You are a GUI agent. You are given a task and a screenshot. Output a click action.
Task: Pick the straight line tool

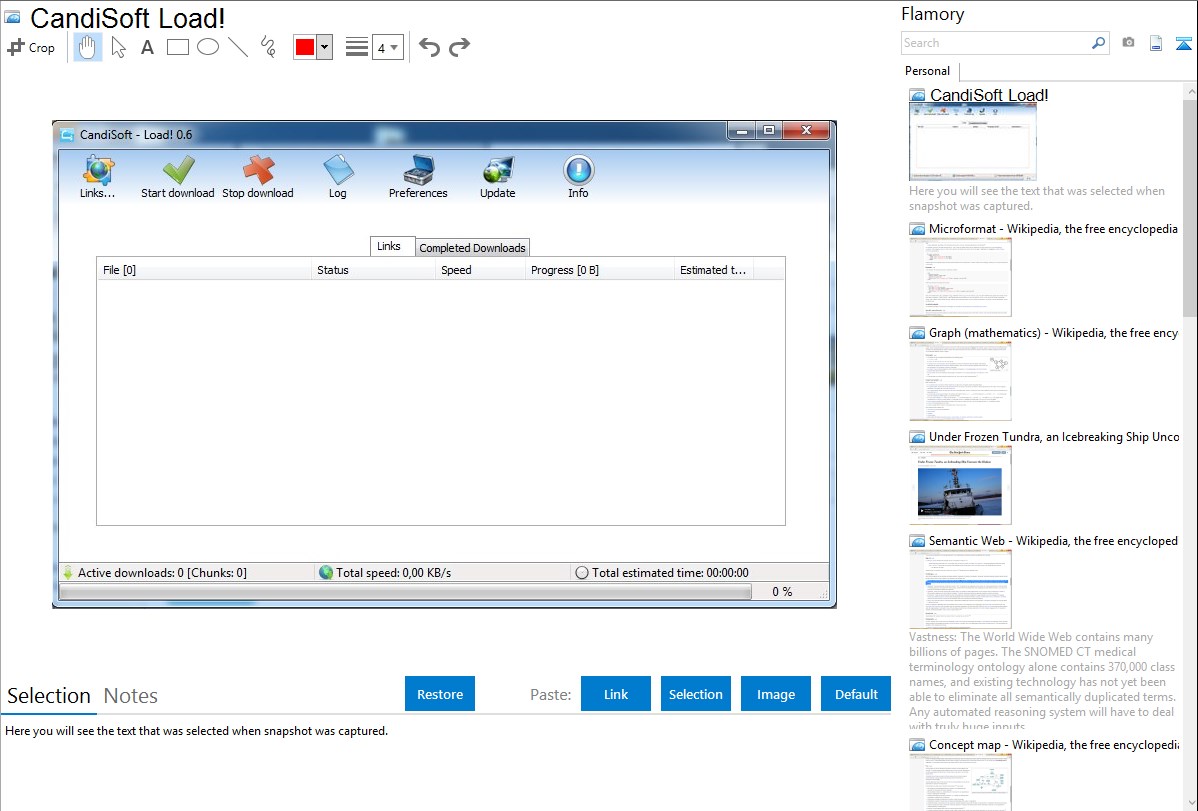[238, 47]
